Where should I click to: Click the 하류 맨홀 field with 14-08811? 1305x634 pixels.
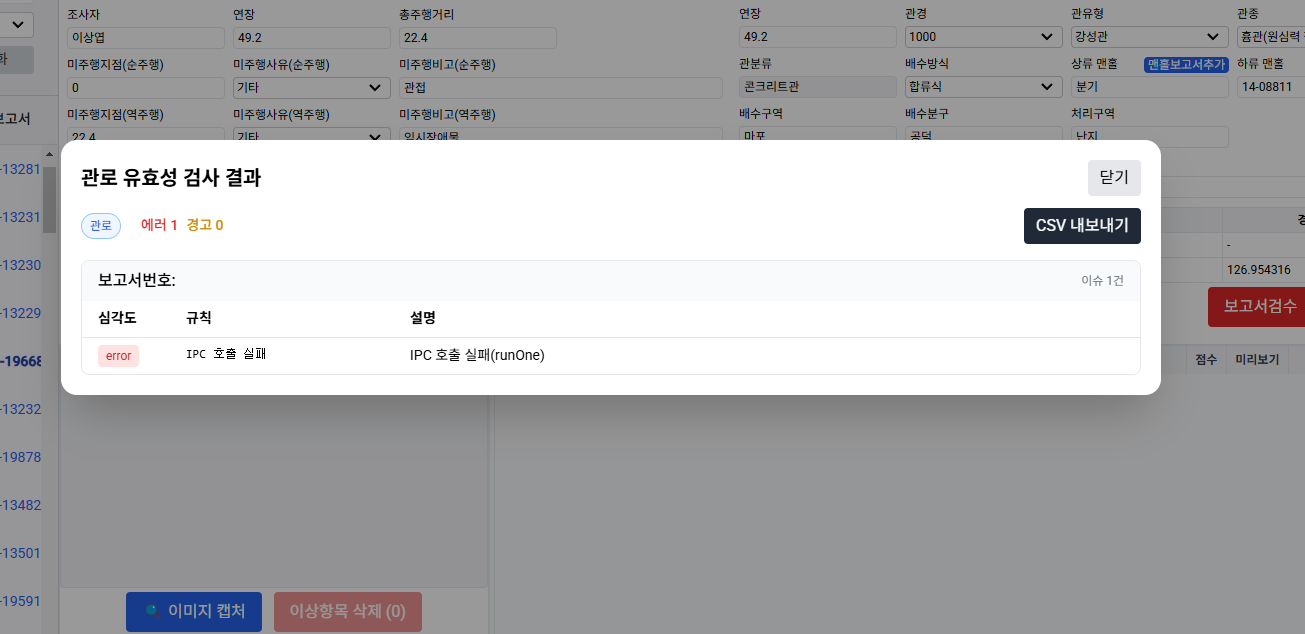1270,87
